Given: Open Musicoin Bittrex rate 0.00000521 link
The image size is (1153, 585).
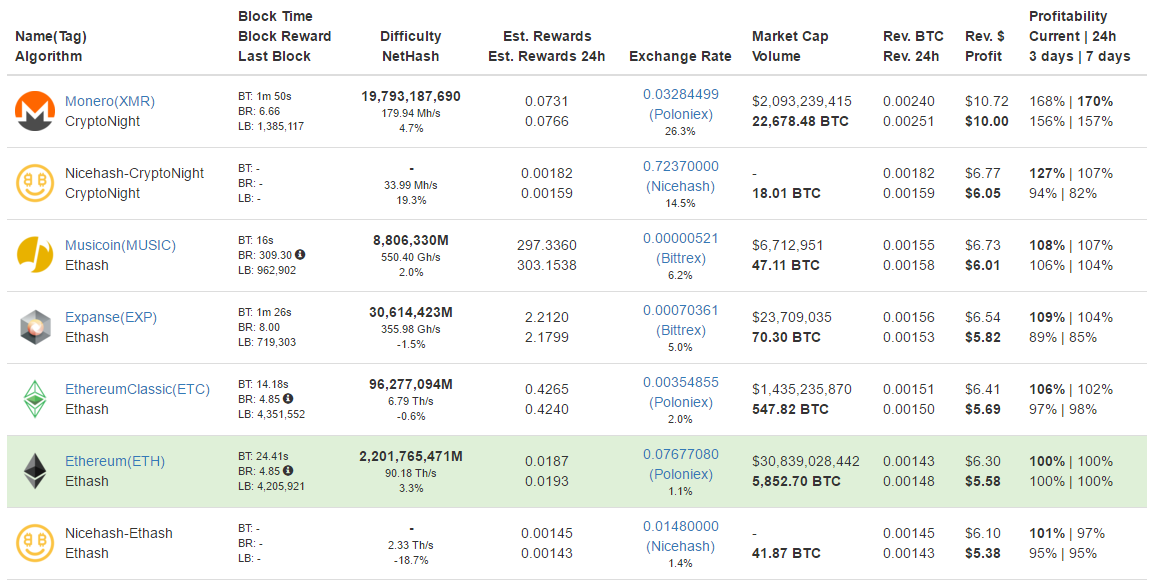Looking at the screenshot, I should coord(681,238).
